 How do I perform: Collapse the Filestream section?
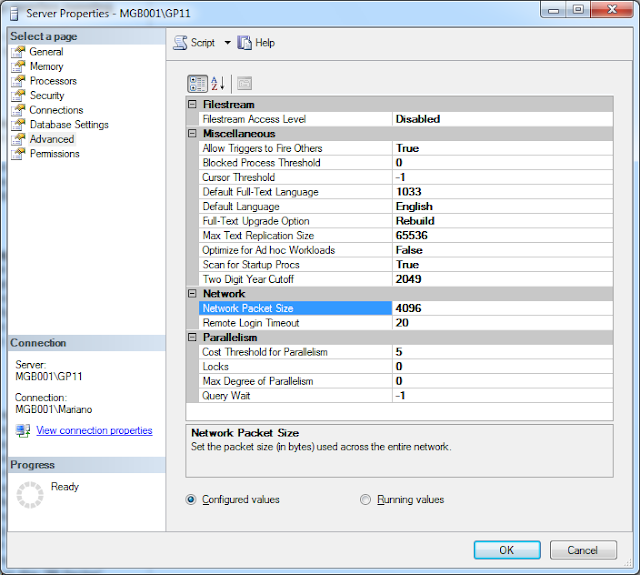pos(192,104)
